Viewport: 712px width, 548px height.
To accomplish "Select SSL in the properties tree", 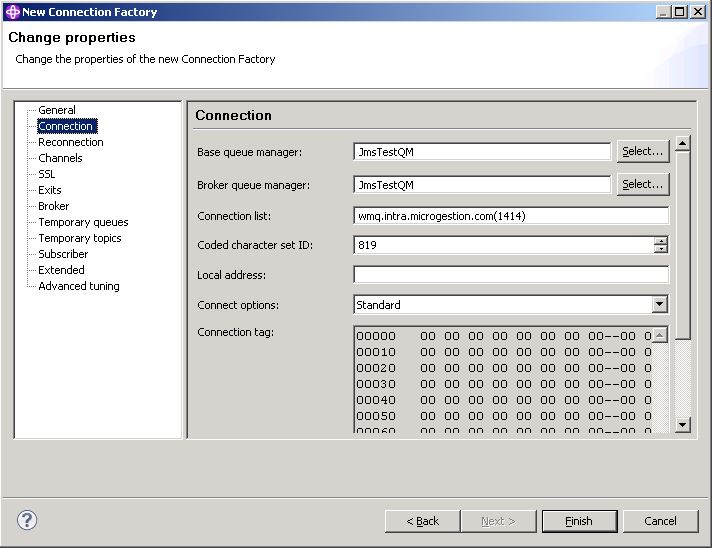I will 47,174.
